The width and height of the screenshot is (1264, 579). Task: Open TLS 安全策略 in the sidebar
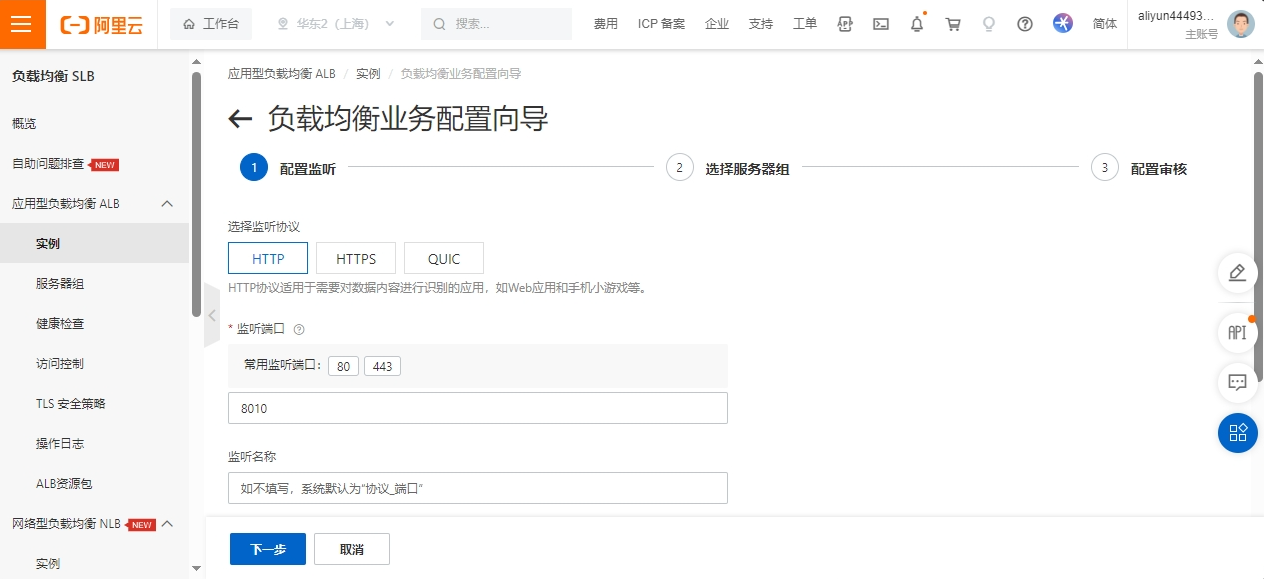pos(70,404)
